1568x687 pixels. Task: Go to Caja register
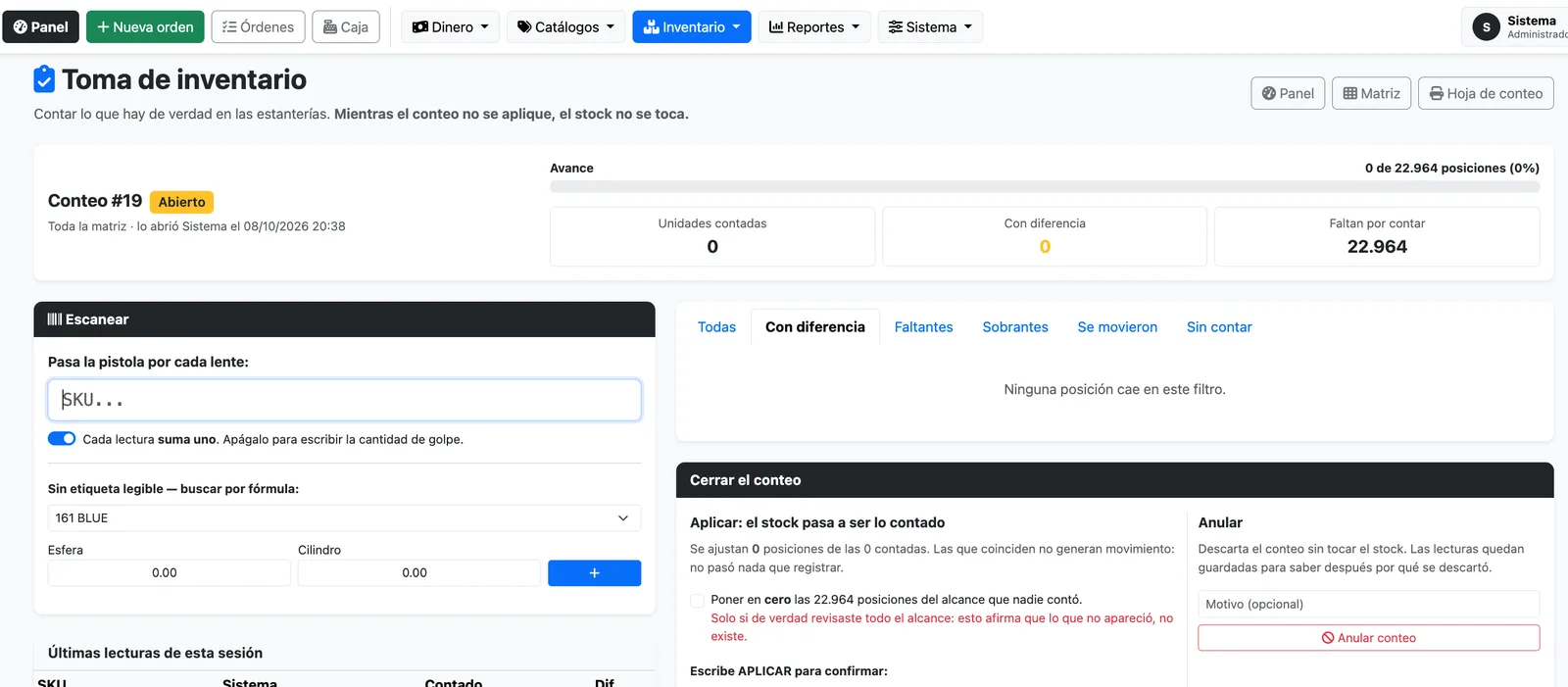pos(346,26)
